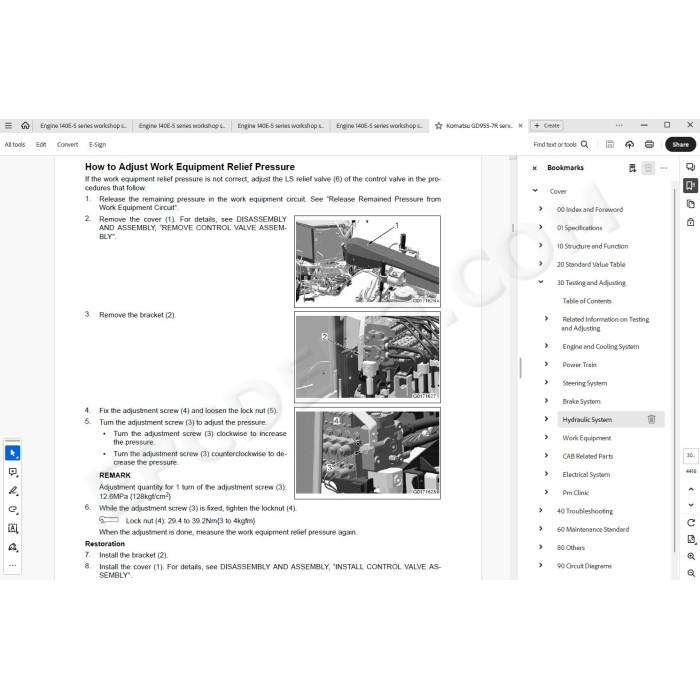Zoom out of the page
The height and width of the screenshot is (700, 700).
point(691,573)
